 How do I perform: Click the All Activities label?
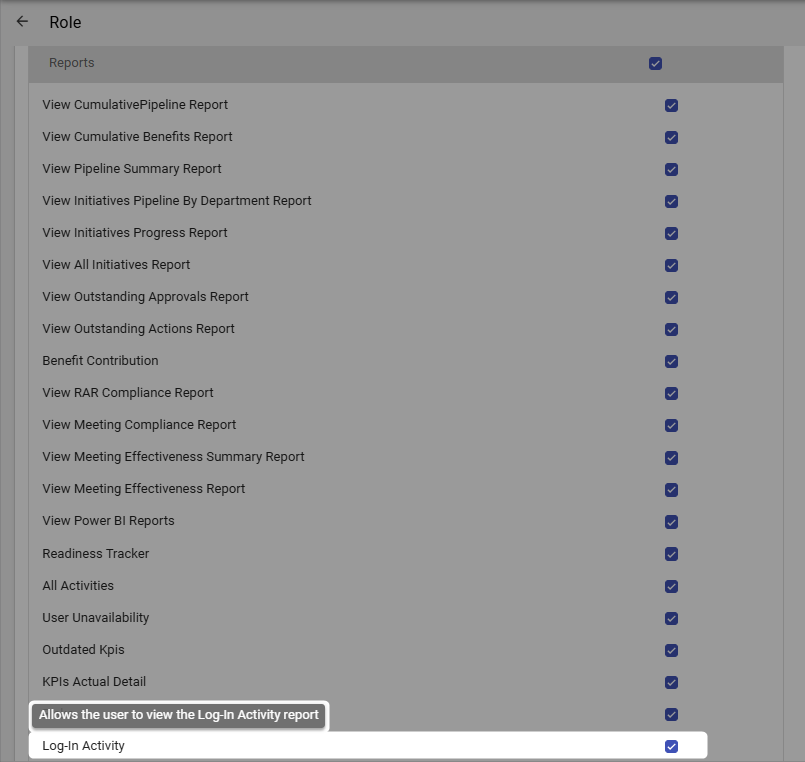[x=78, y=585]
